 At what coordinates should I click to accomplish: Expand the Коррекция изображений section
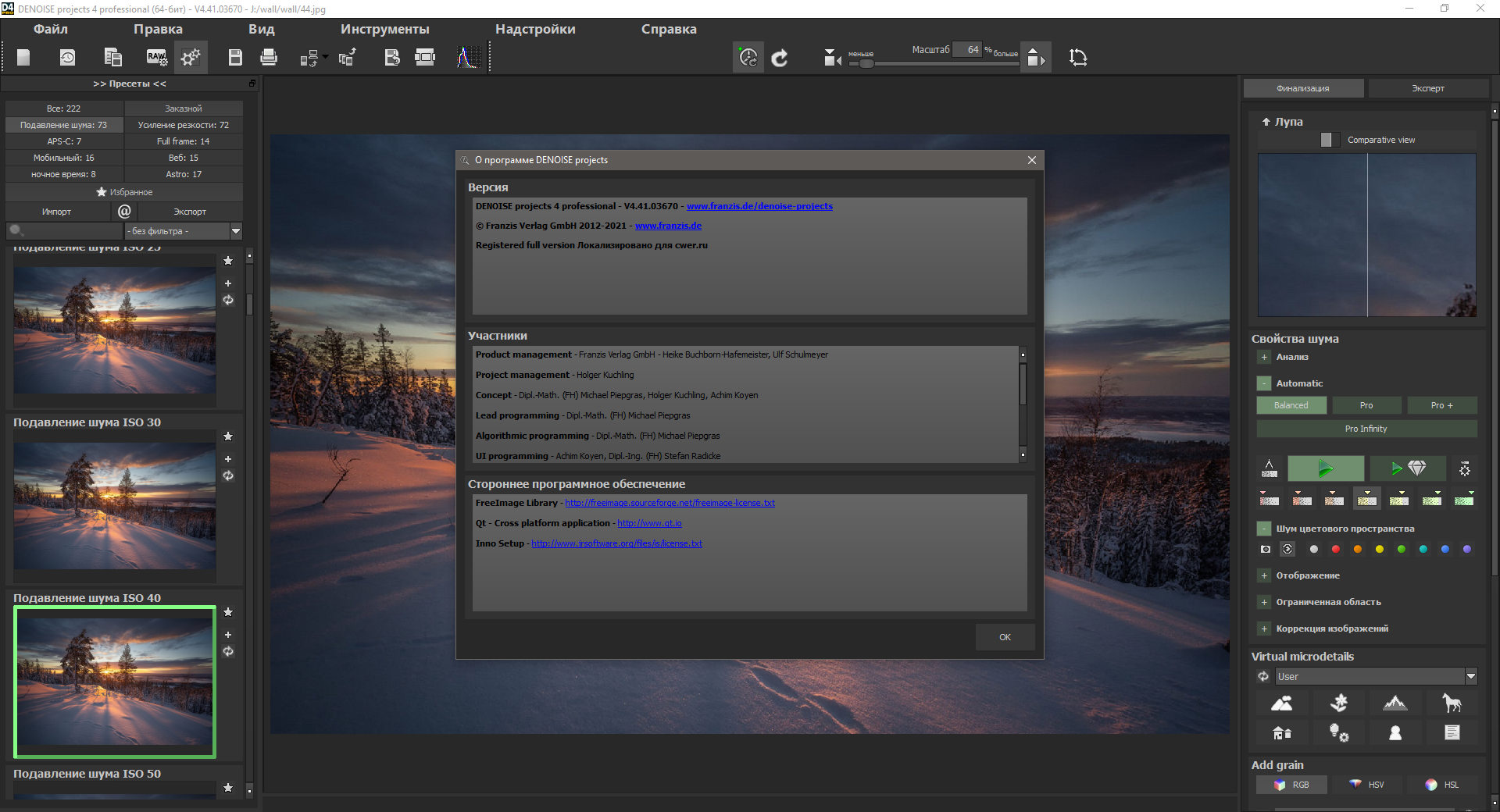1264,629
